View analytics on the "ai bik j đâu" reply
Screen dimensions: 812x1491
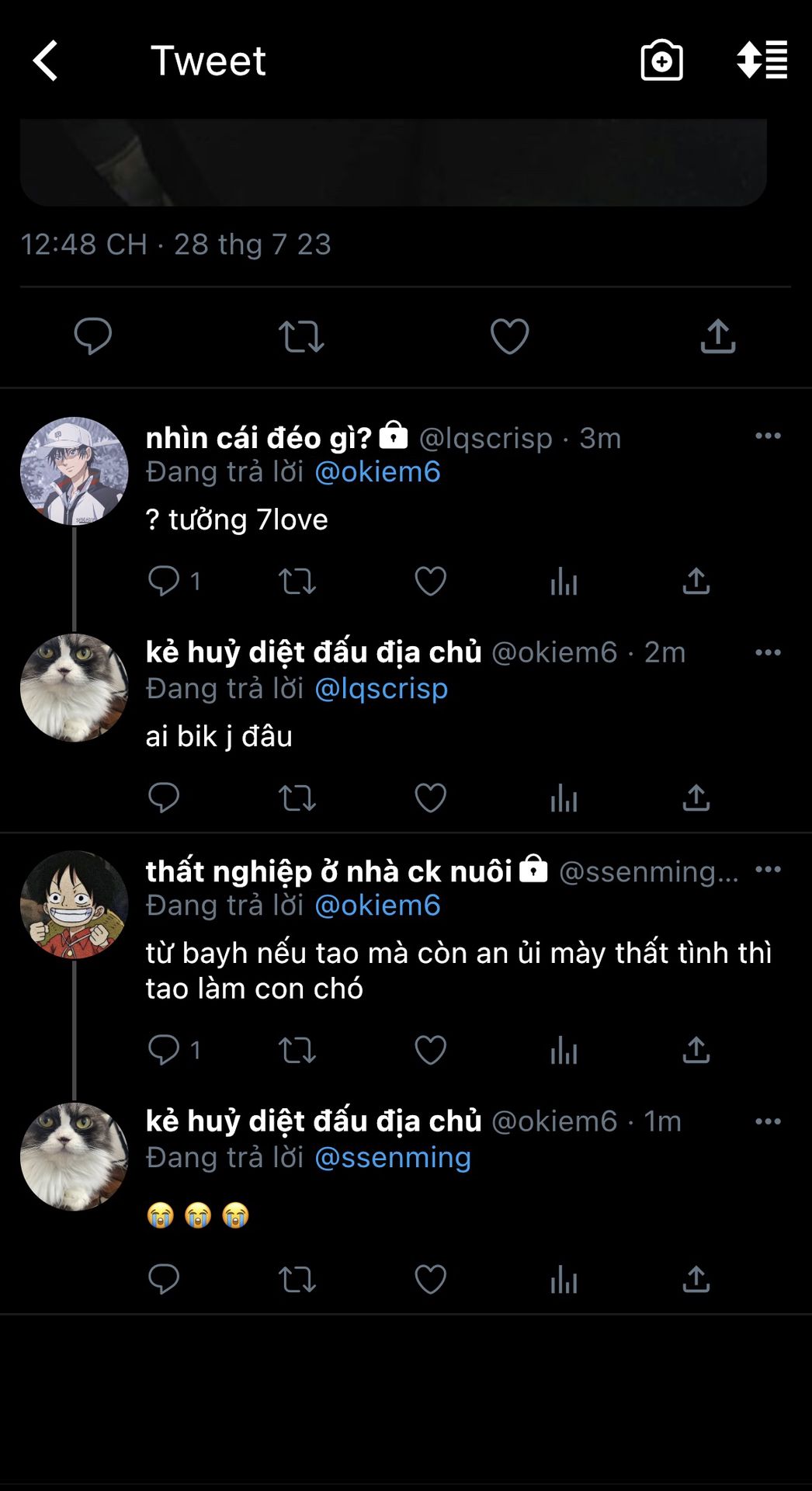click(x=564, y=798)
